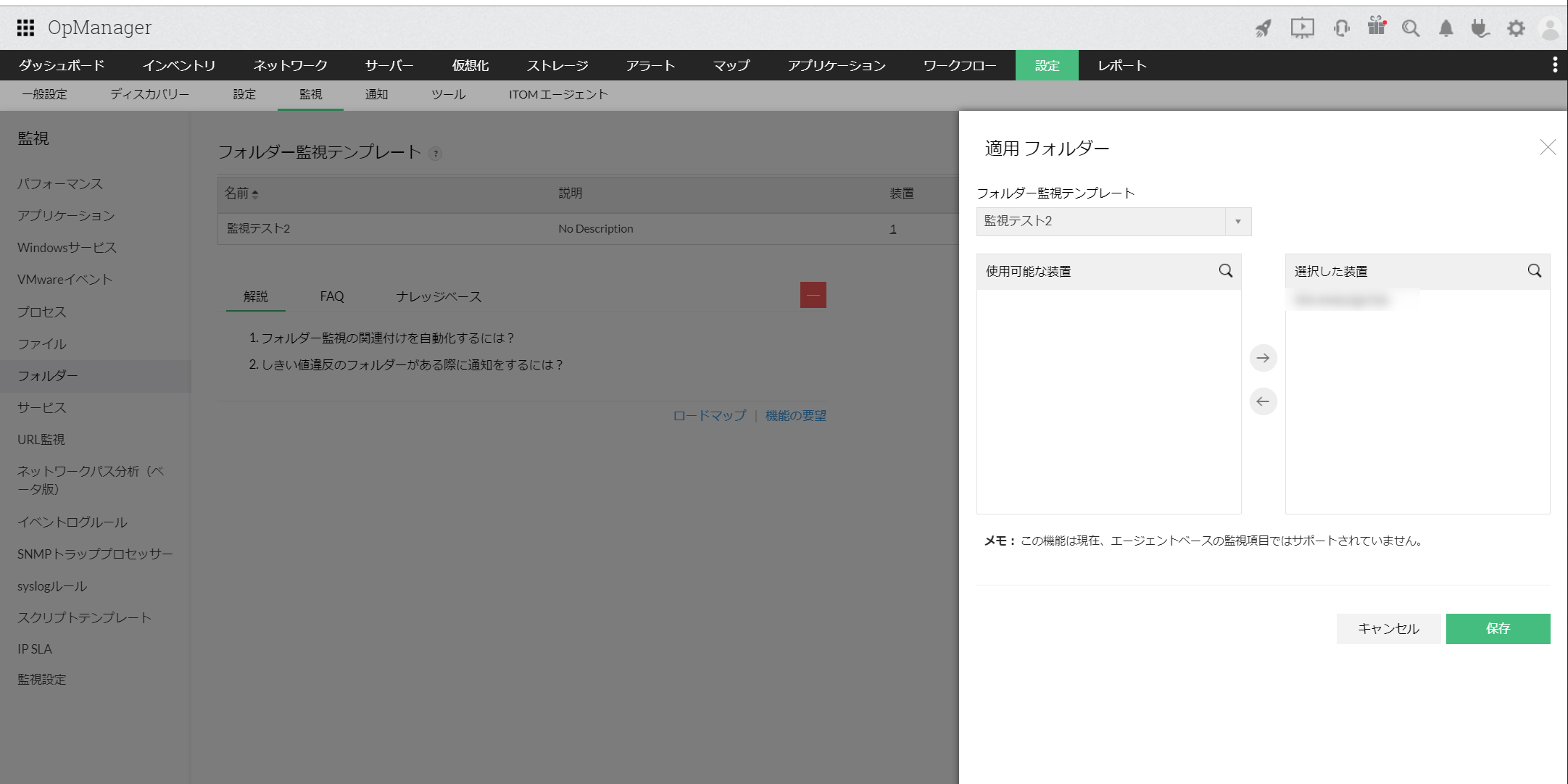Expand the フォルダー監視テンプレート dropdown
The image size is (1568, 784).
pyautogui.click(x=1237, y=222)
